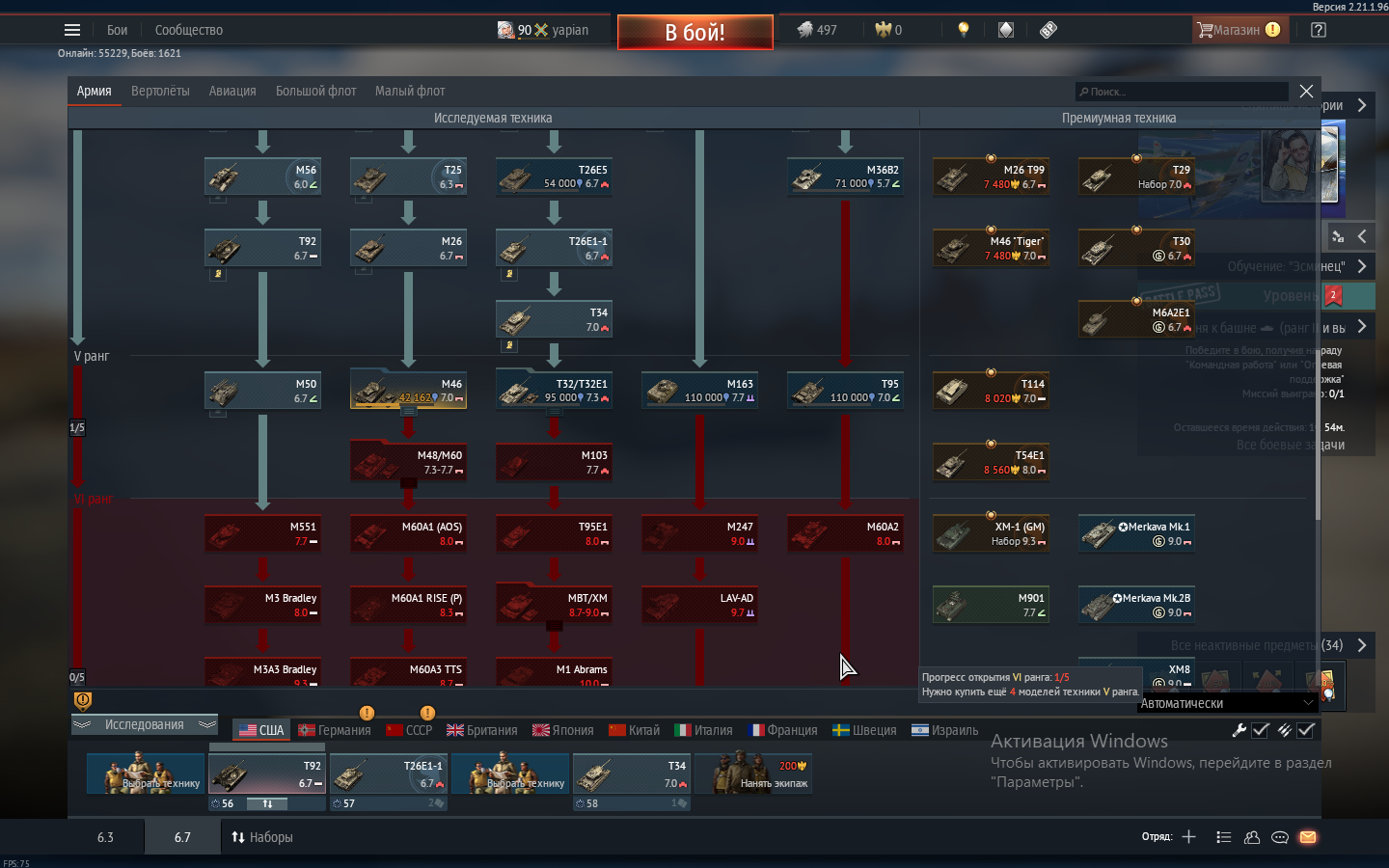Click the alert badge above Германия
Image resolution: width=1389 pixels, height=868 pixels.
pyautogui.click(x=367, y=713)
